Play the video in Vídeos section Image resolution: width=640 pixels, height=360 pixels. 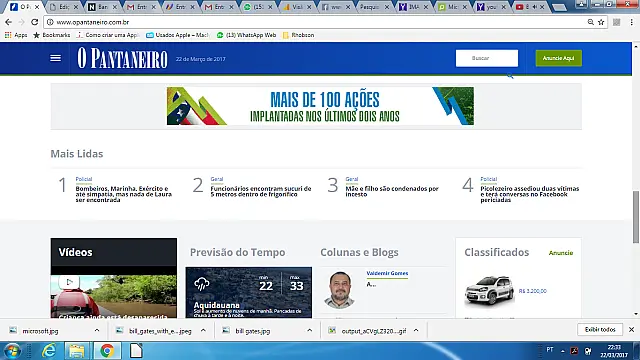pyautogui.click(x=69, y=282)
